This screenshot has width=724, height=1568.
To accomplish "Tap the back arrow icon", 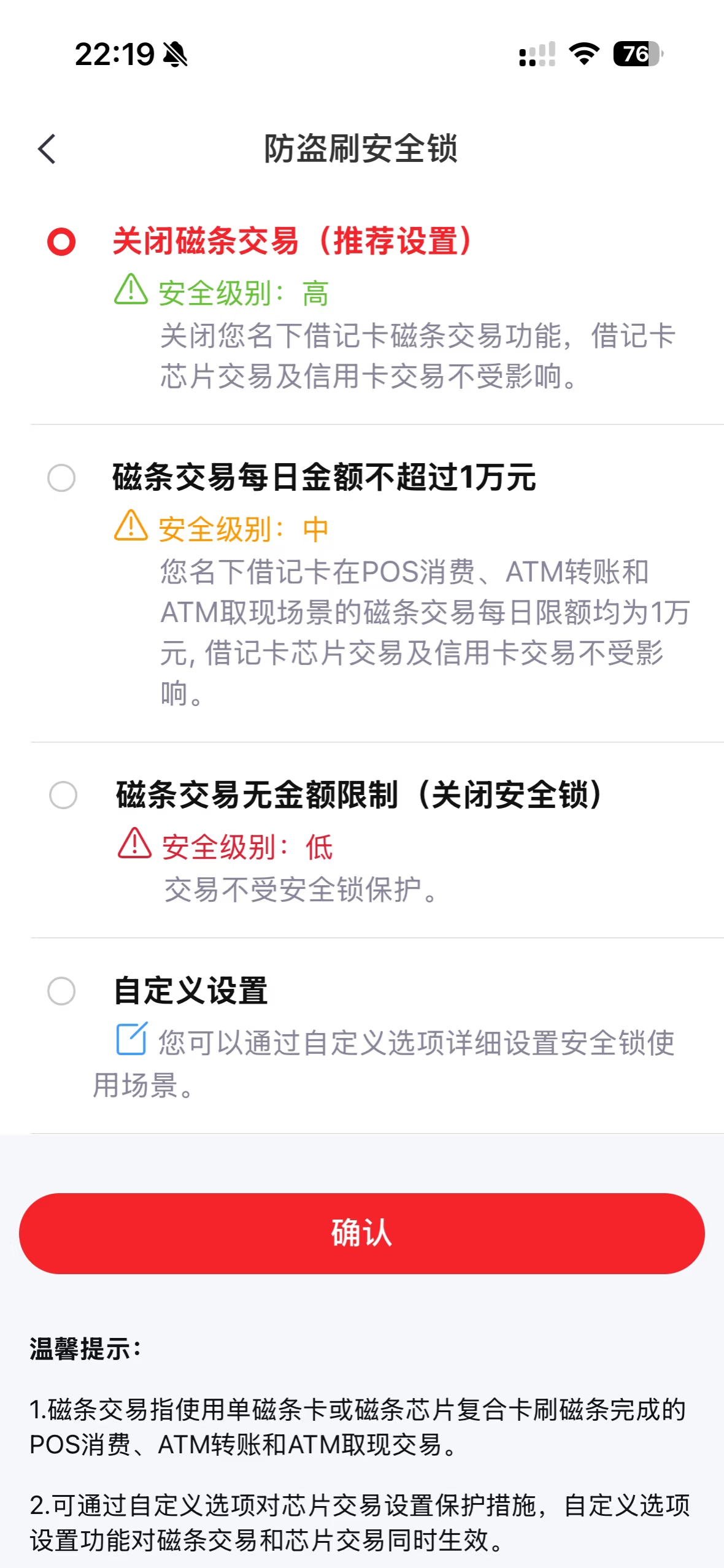I will (47, 149).
